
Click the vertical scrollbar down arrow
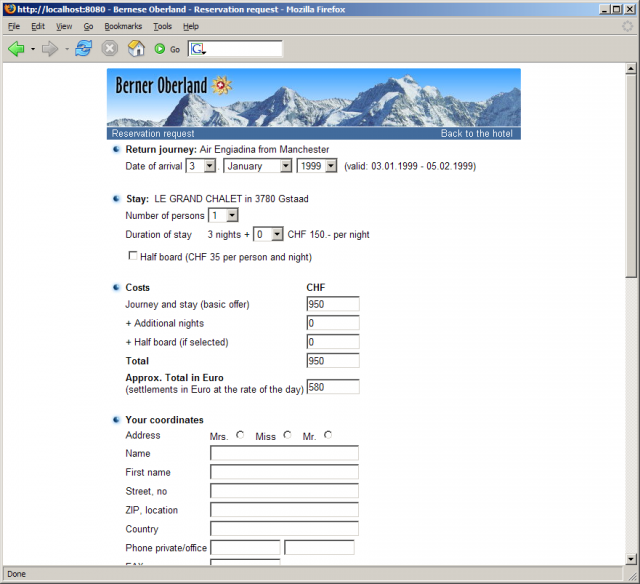[x=631, y=559]
